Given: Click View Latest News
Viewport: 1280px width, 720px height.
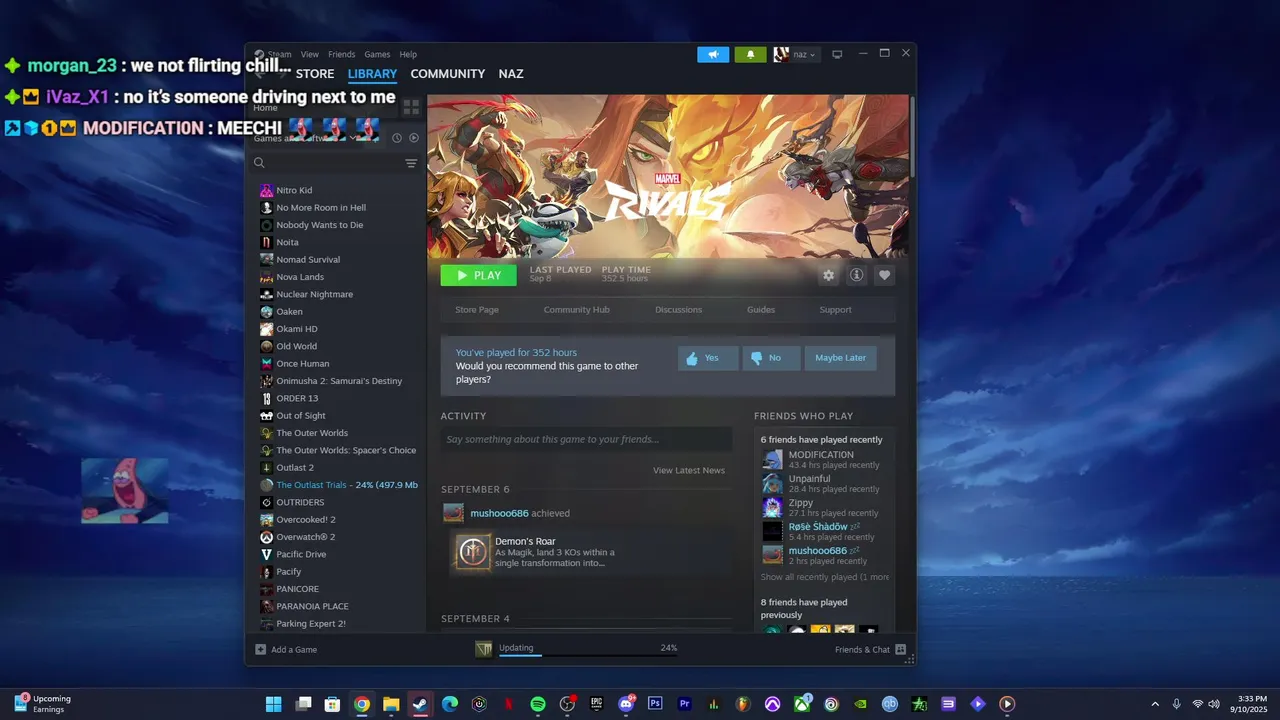Looking at the screenshot, I should [689, 470].
